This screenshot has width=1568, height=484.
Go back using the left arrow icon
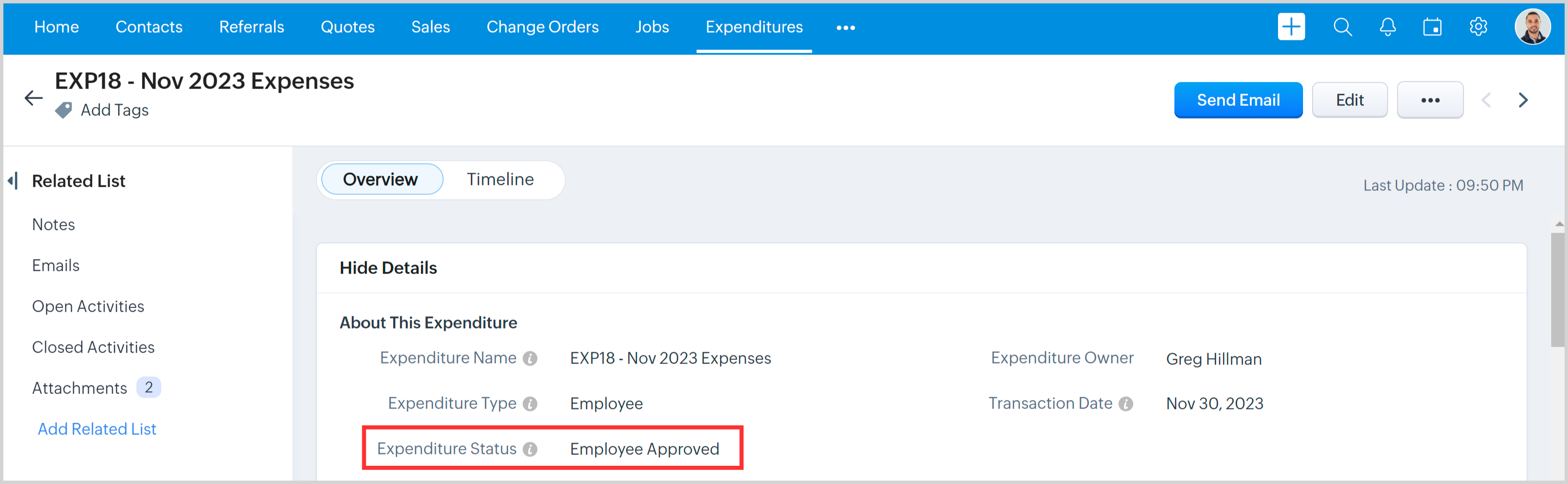(x=34, y=97)
